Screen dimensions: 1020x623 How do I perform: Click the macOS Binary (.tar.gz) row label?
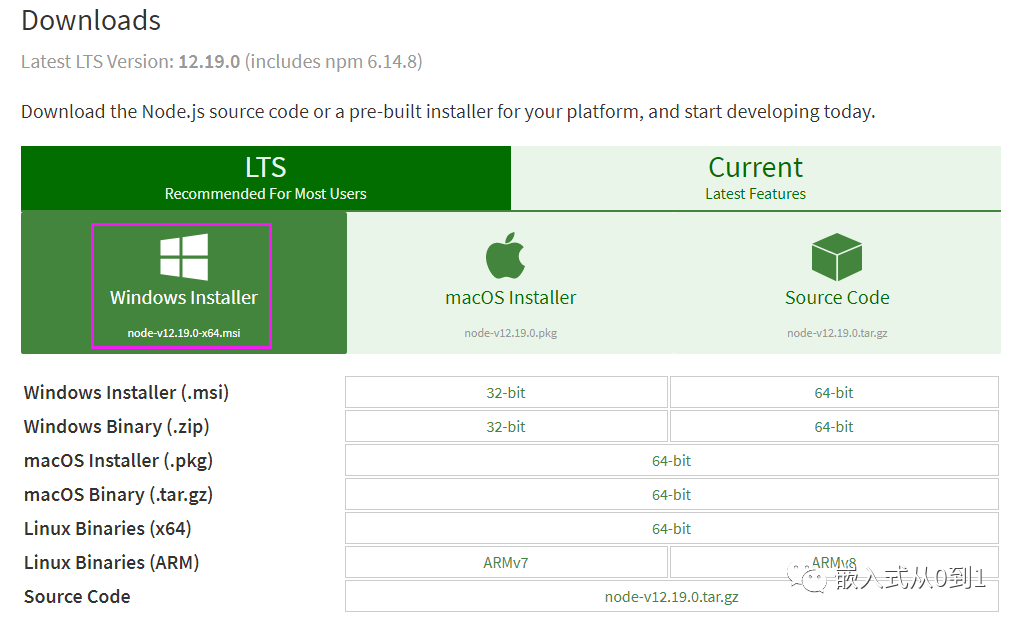point(118,495)
